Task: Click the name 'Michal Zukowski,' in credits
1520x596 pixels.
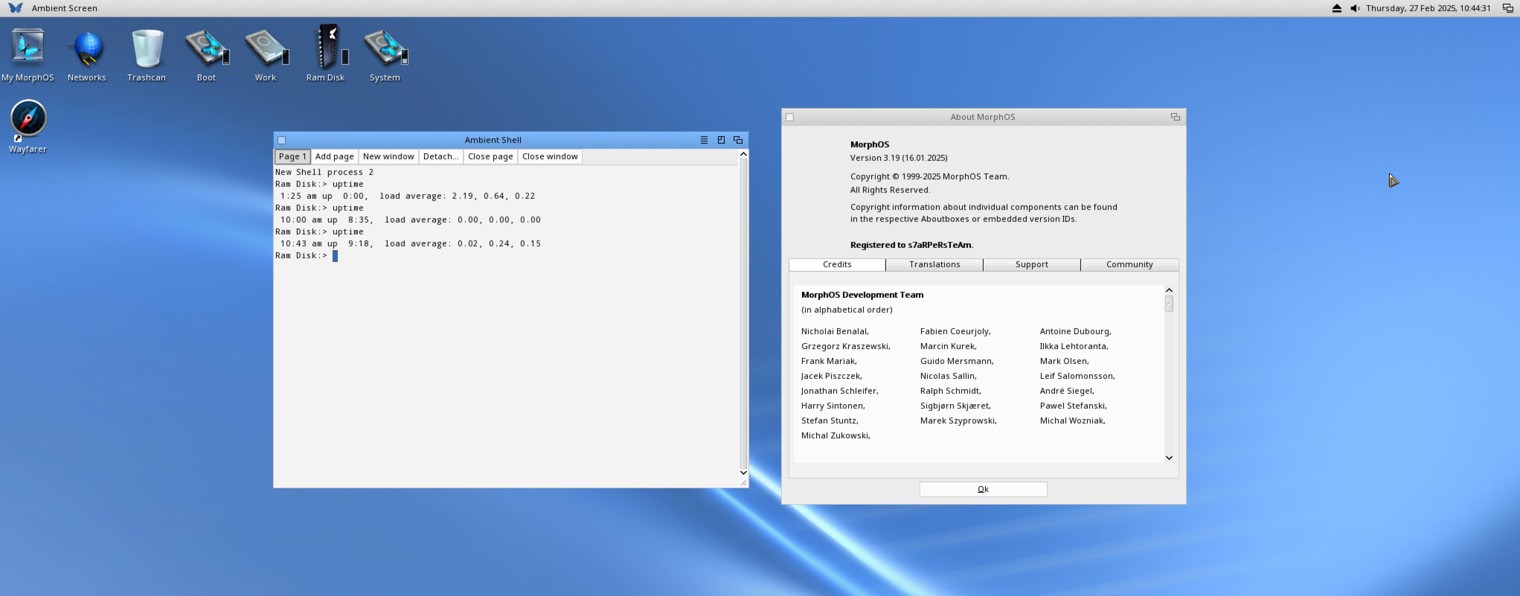Action: 836,436
